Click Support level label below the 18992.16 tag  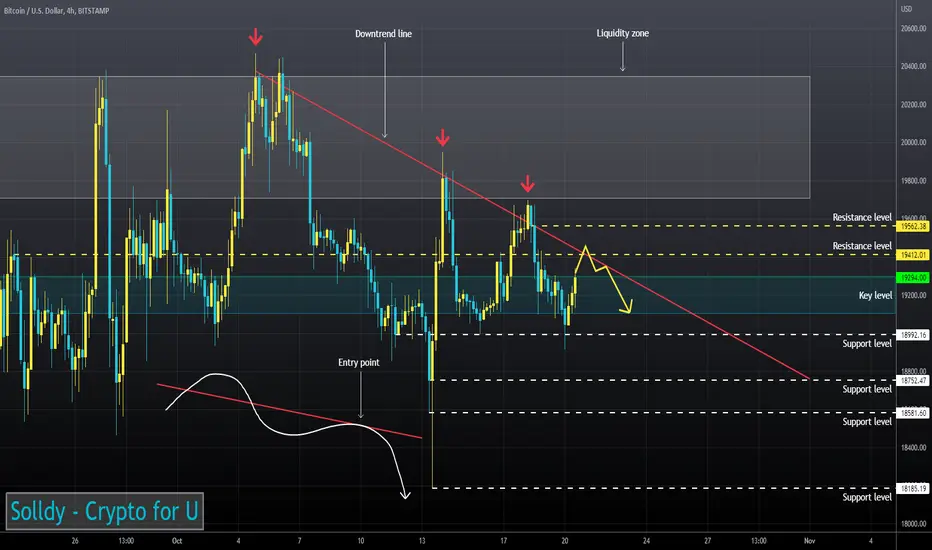coord(867,344)
